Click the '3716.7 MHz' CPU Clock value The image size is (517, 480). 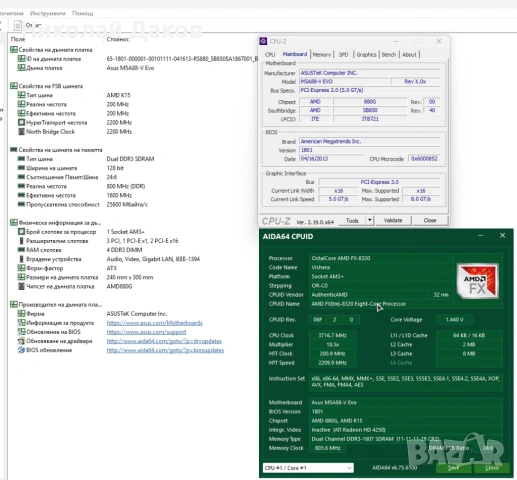tap(332, 335)
